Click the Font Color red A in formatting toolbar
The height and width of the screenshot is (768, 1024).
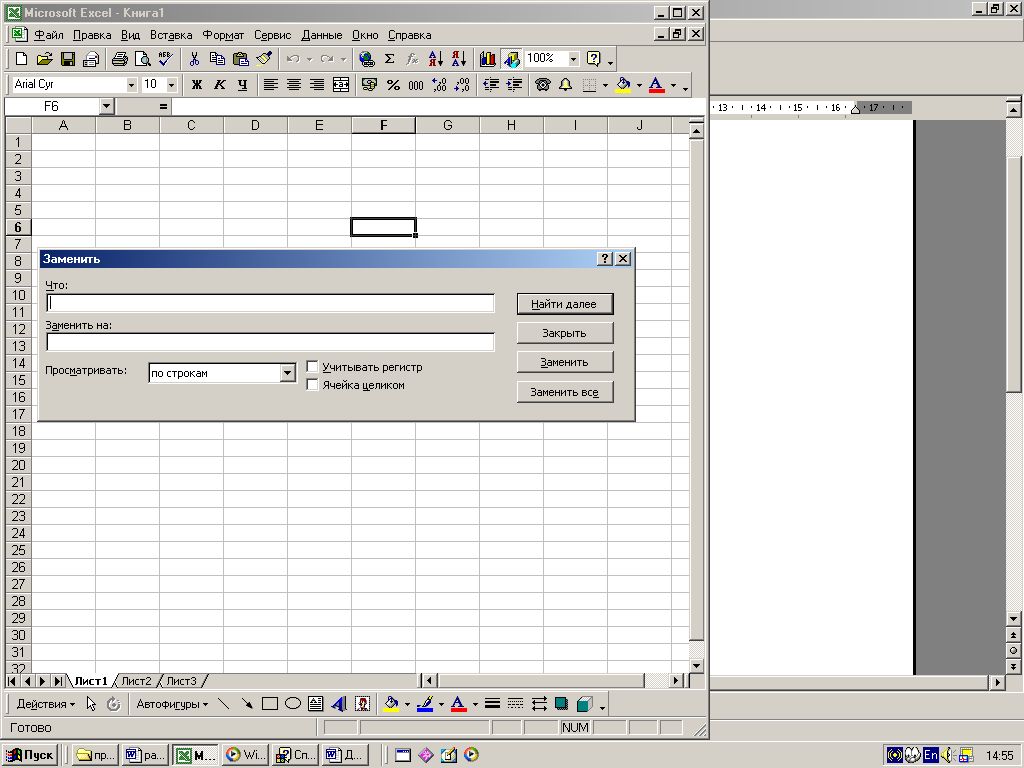[657, 84]
